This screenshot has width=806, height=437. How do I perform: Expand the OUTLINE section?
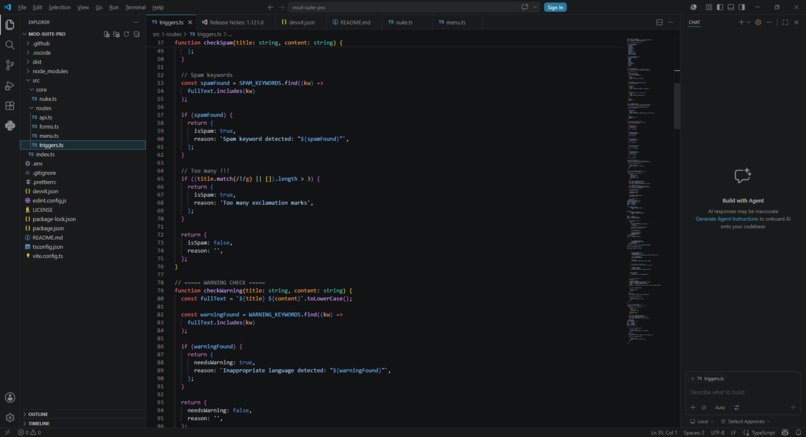[x=83, y=414]
